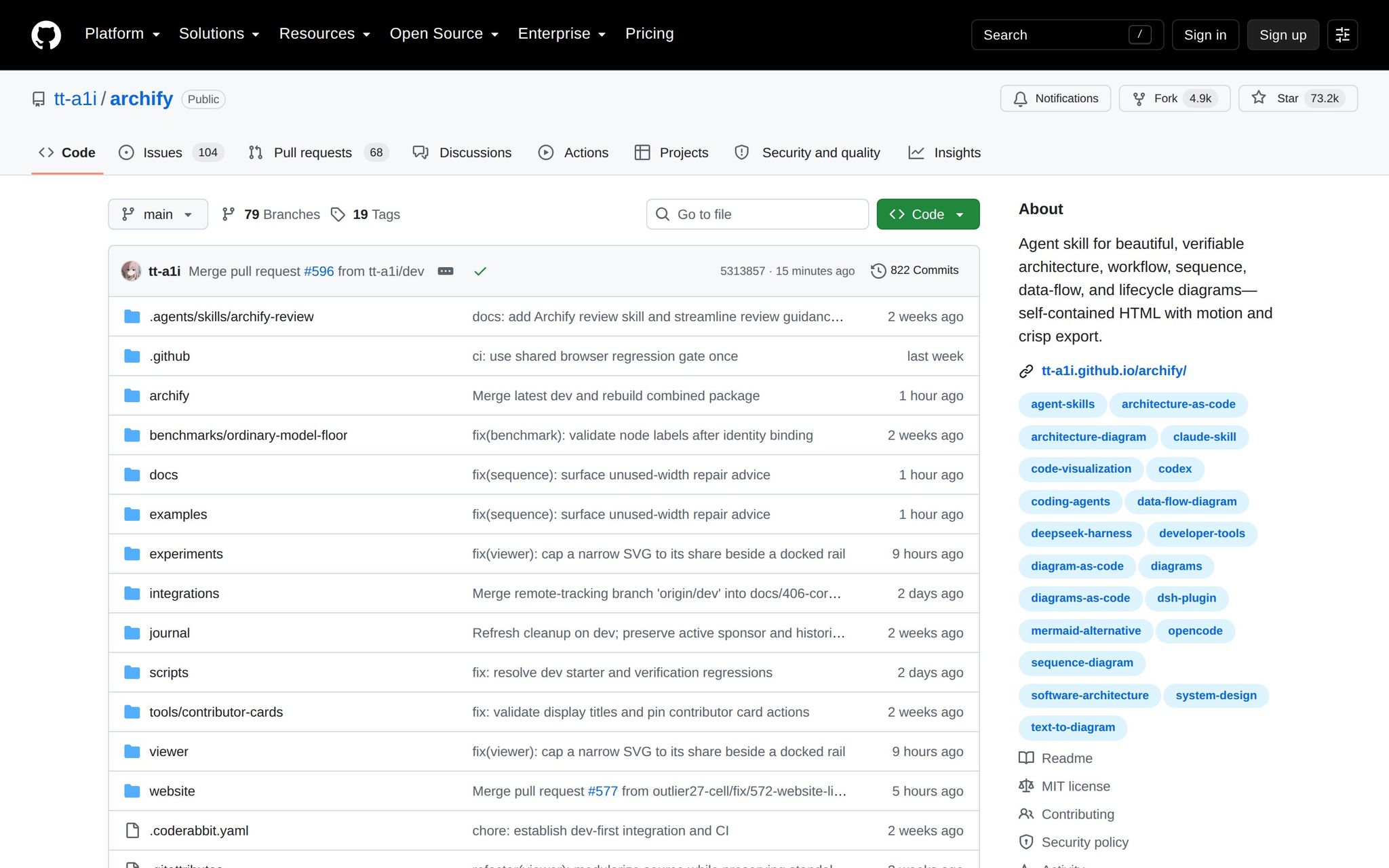Open benchmarks/ordinary-model-floor folder

[248, 435]
